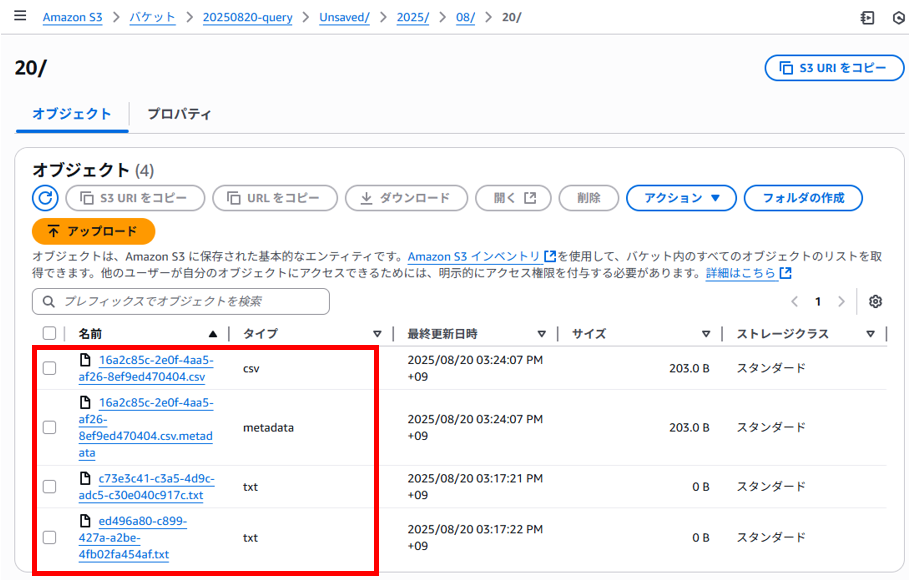The height and width of the screenshot is (581, 909).
Task: Click external link icon beside Amazon S3 インベントリ
Action: tap(550, 256)
